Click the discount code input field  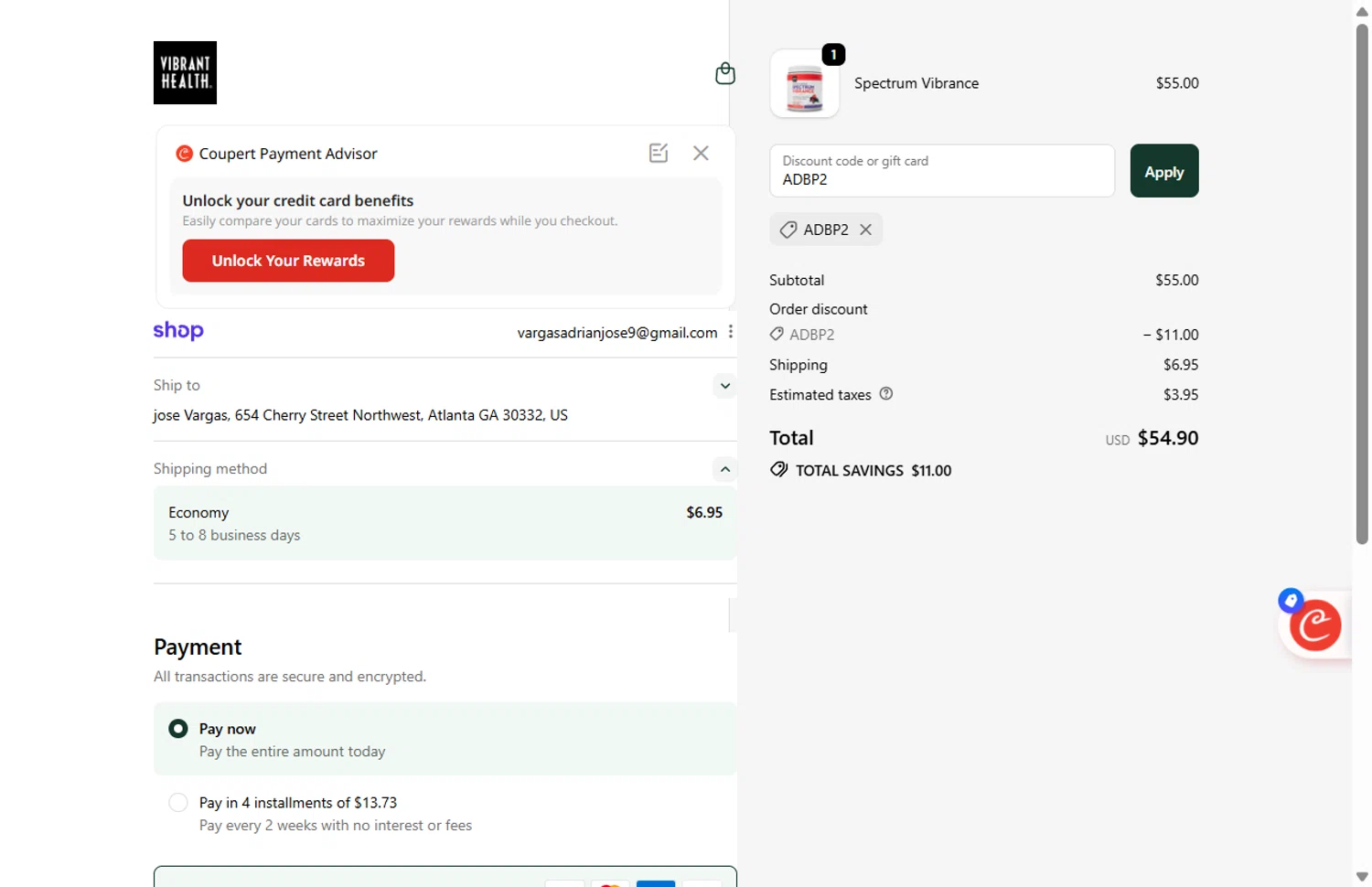[942, 171]
